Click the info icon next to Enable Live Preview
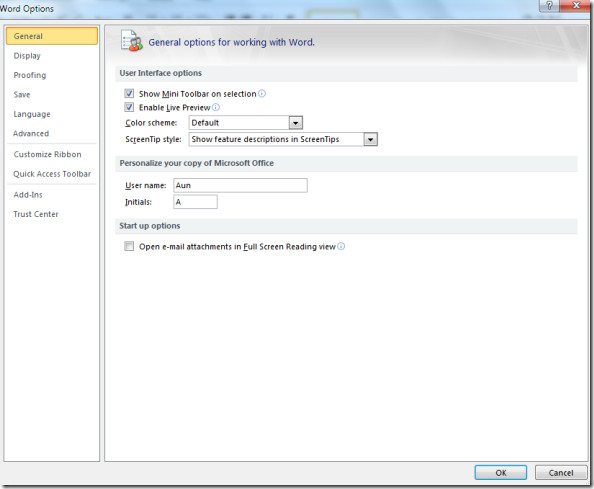This screenshot has height=489, width=594. point(216,107)
